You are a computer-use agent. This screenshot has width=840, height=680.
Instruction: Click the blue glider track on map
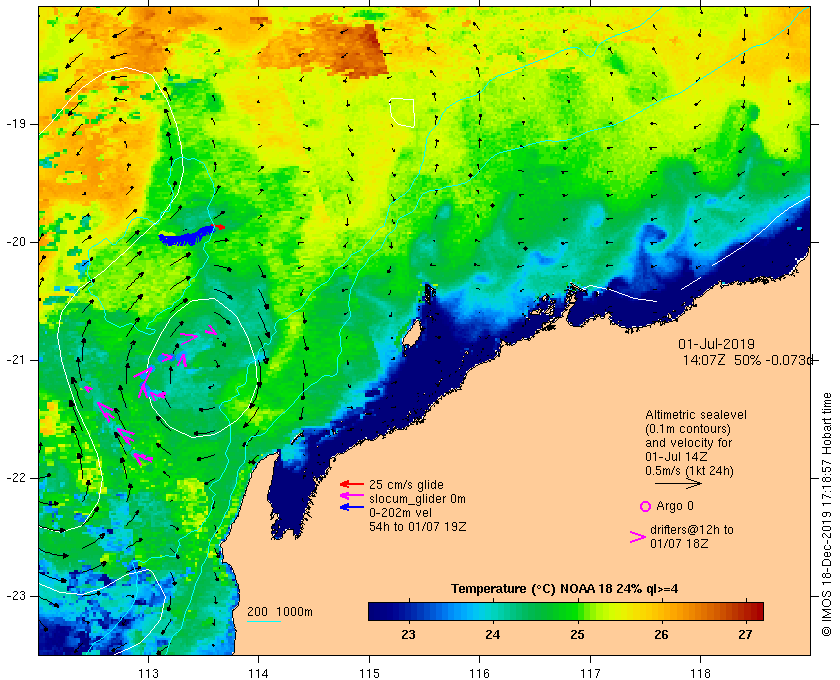point(185,236)
